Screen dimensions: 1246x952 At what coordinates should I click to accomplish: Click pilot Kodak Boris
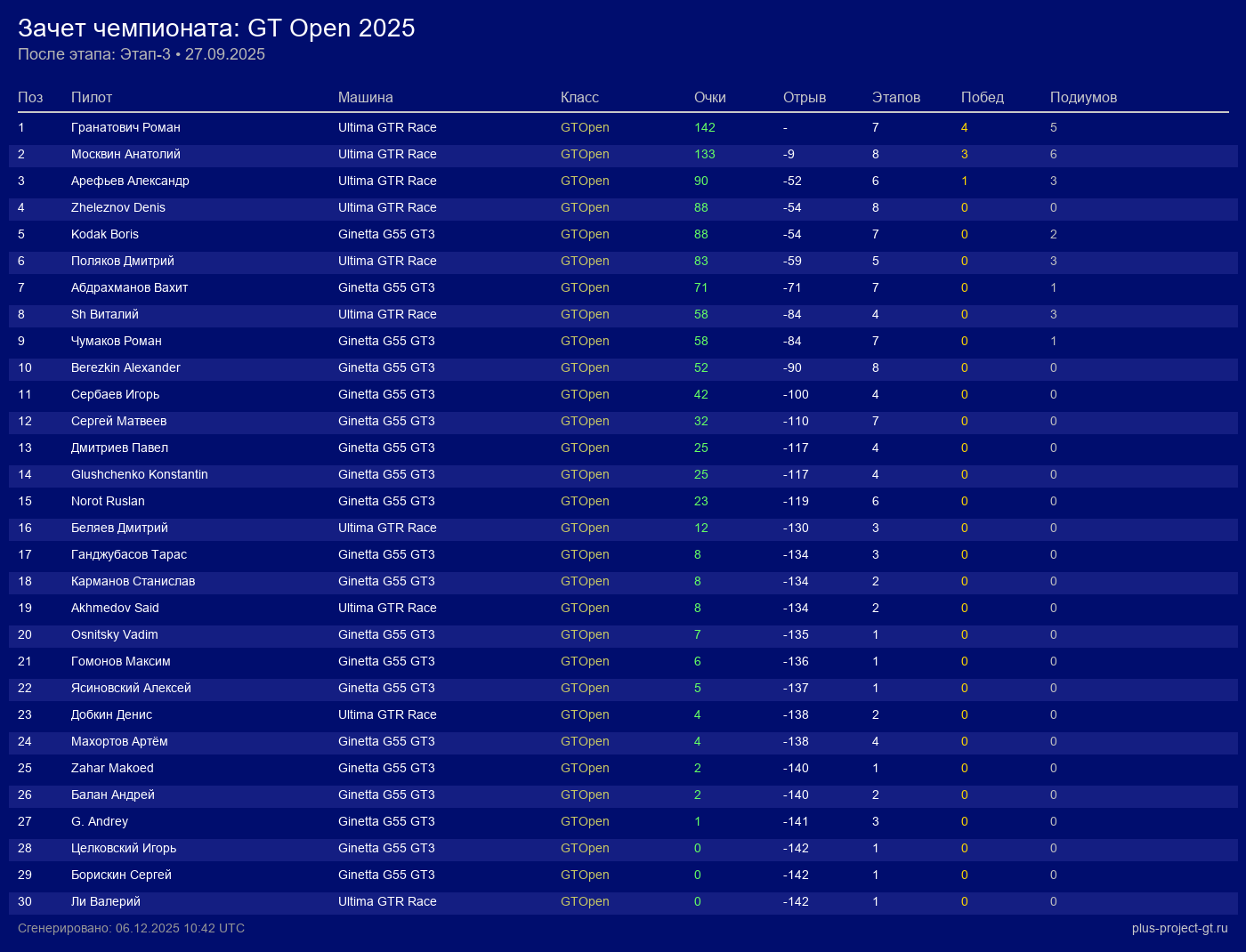click(x=105, y=234)
